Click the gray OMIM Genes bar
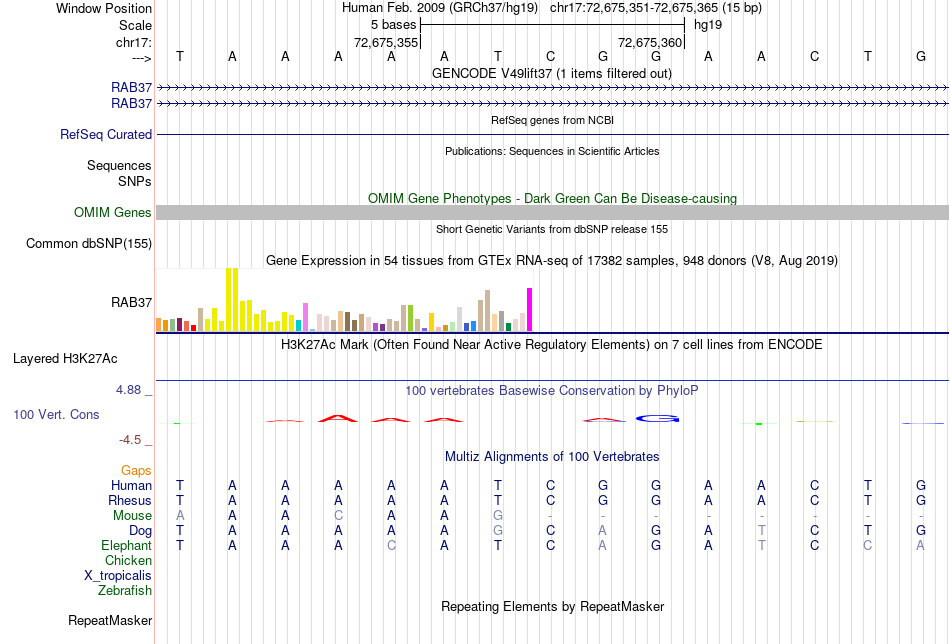 coord(553,212)
